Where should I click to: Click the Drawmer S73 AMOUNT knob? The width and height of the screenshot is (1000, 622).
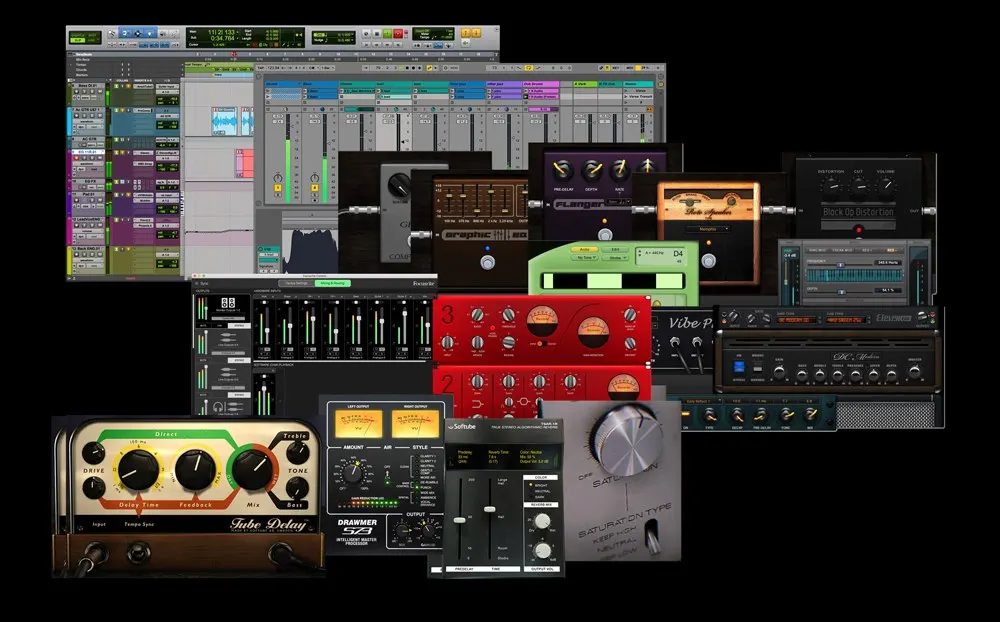pos(353,473)
